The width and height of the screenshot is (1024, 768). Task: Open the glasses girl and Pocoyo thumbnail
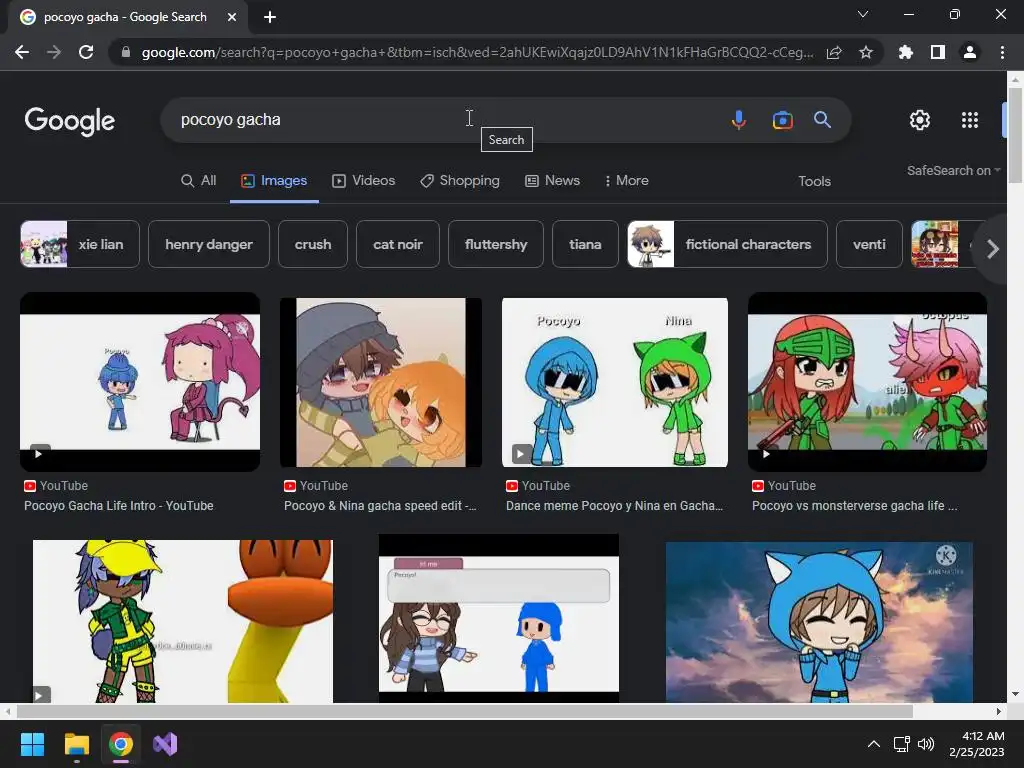point(499,618)
